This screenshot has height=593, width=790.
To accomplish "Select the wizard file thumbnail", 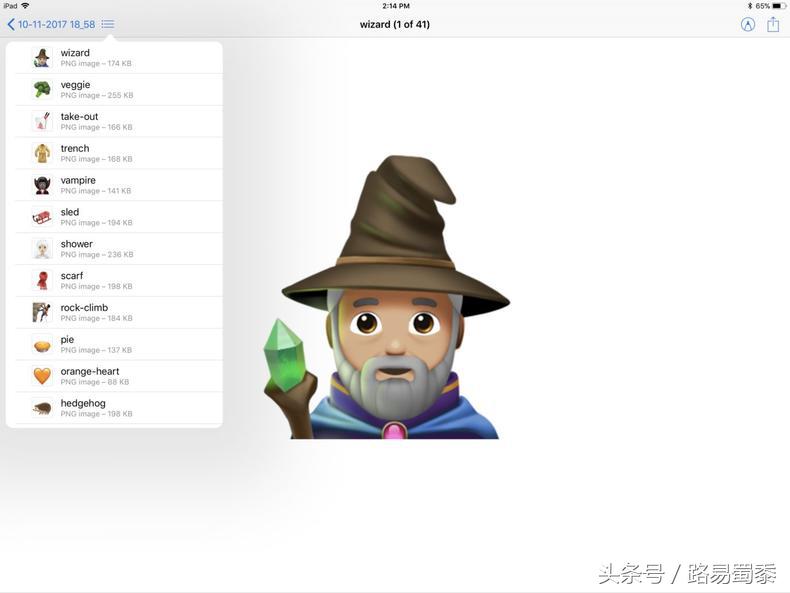I will point(42,58).
